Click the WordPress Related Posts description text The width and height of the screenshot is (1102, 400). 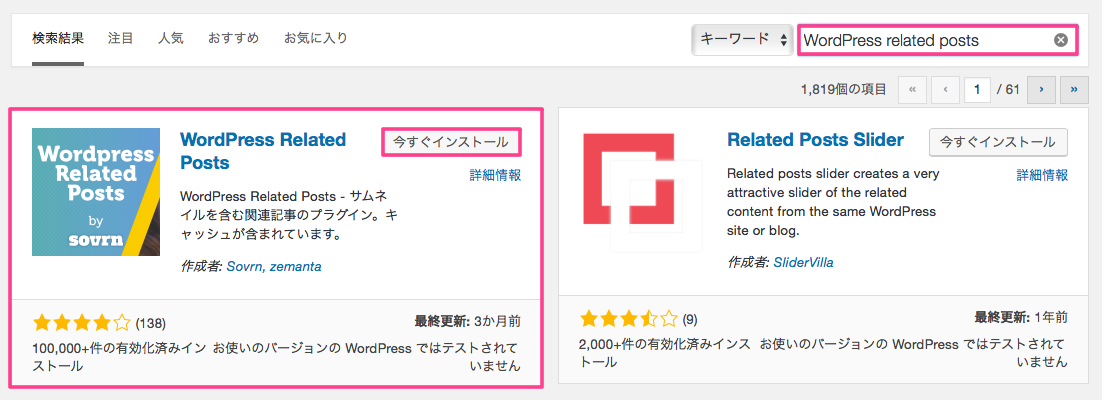point(289,215)
